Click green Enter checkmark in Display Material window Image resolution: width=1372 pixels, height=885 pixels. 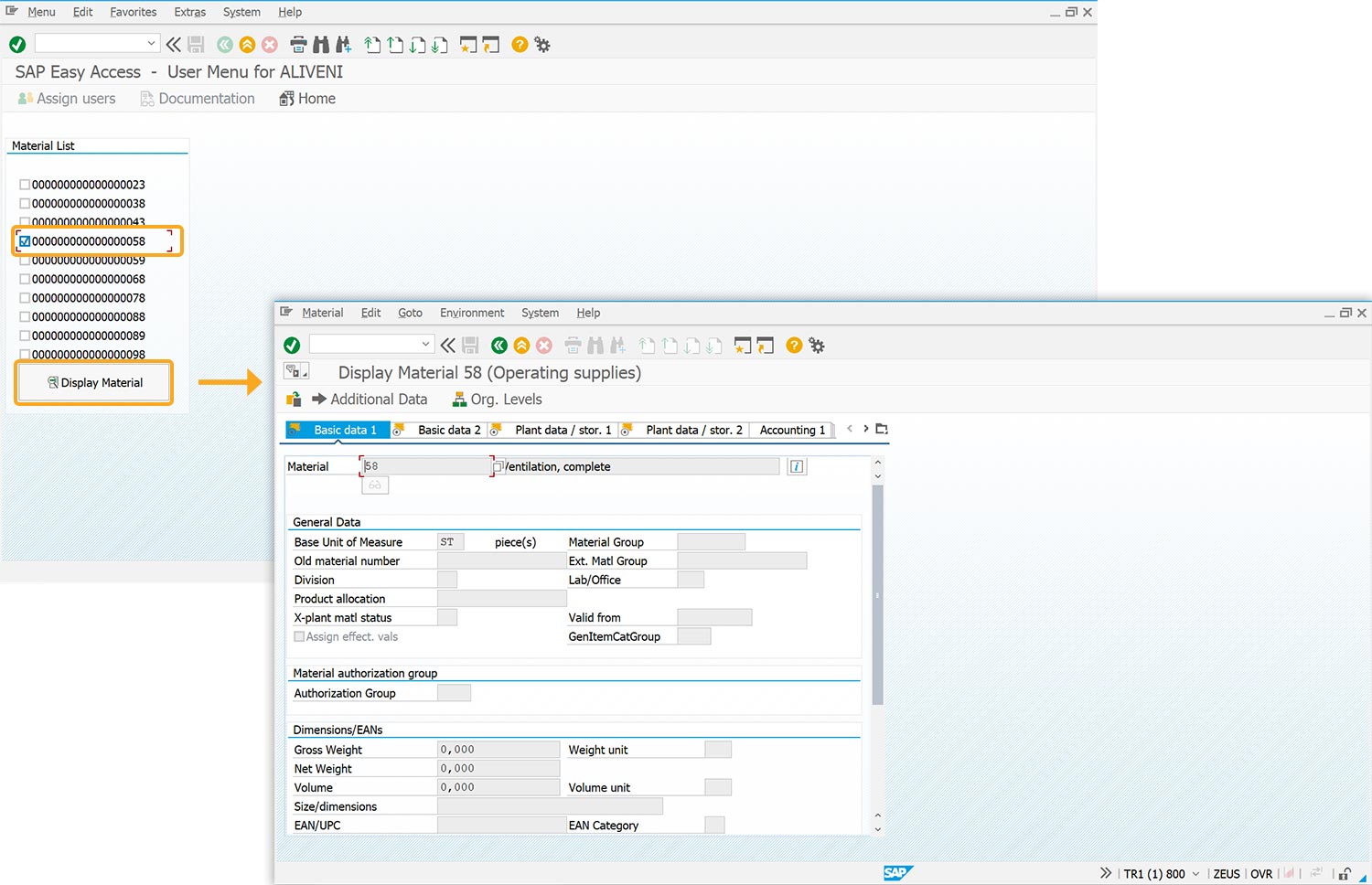[292, 345]
